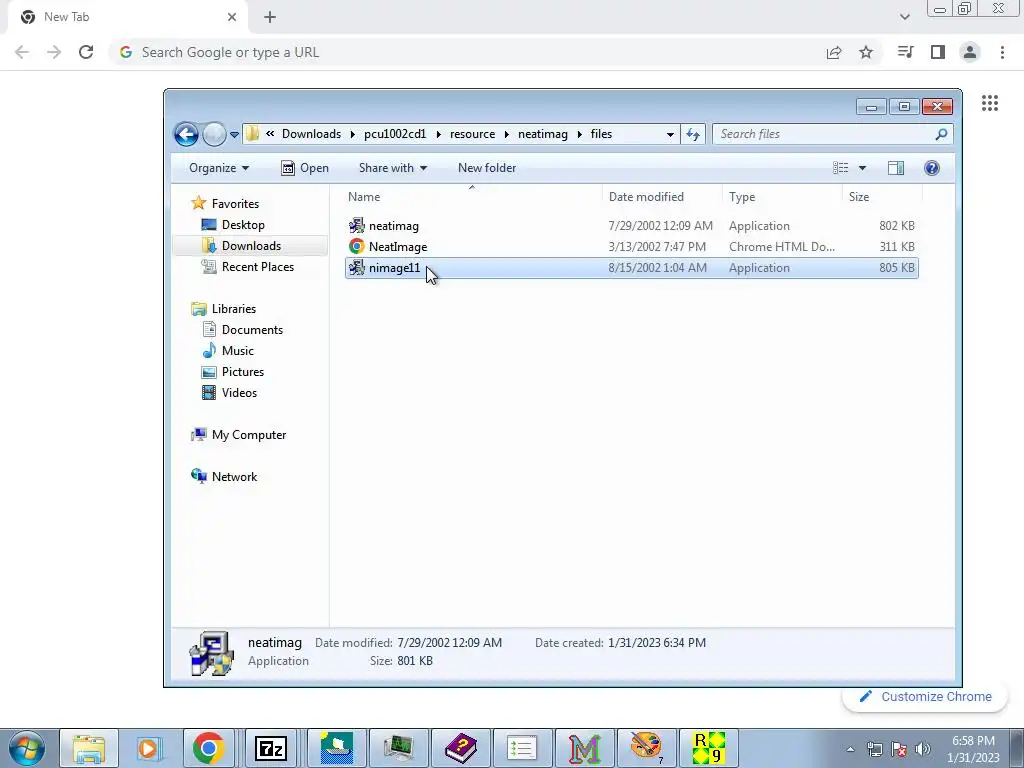The width and height of the screenshot is (1024, 768).
Task: Open Explorer help icon
Action: (x=932, y=168)
